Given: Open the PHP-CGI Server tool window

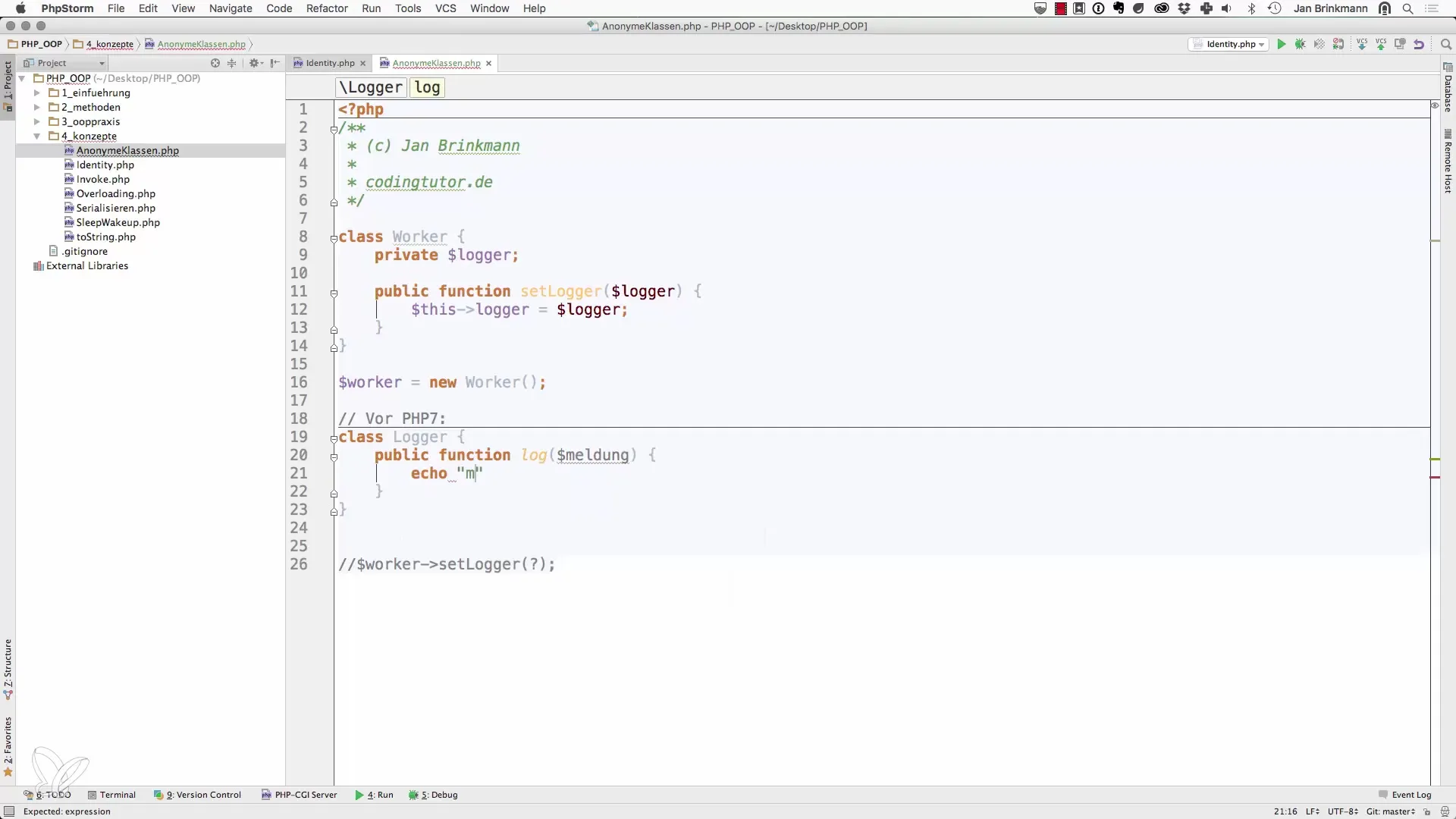Looking at the screenshot, I should coord(299,795).
